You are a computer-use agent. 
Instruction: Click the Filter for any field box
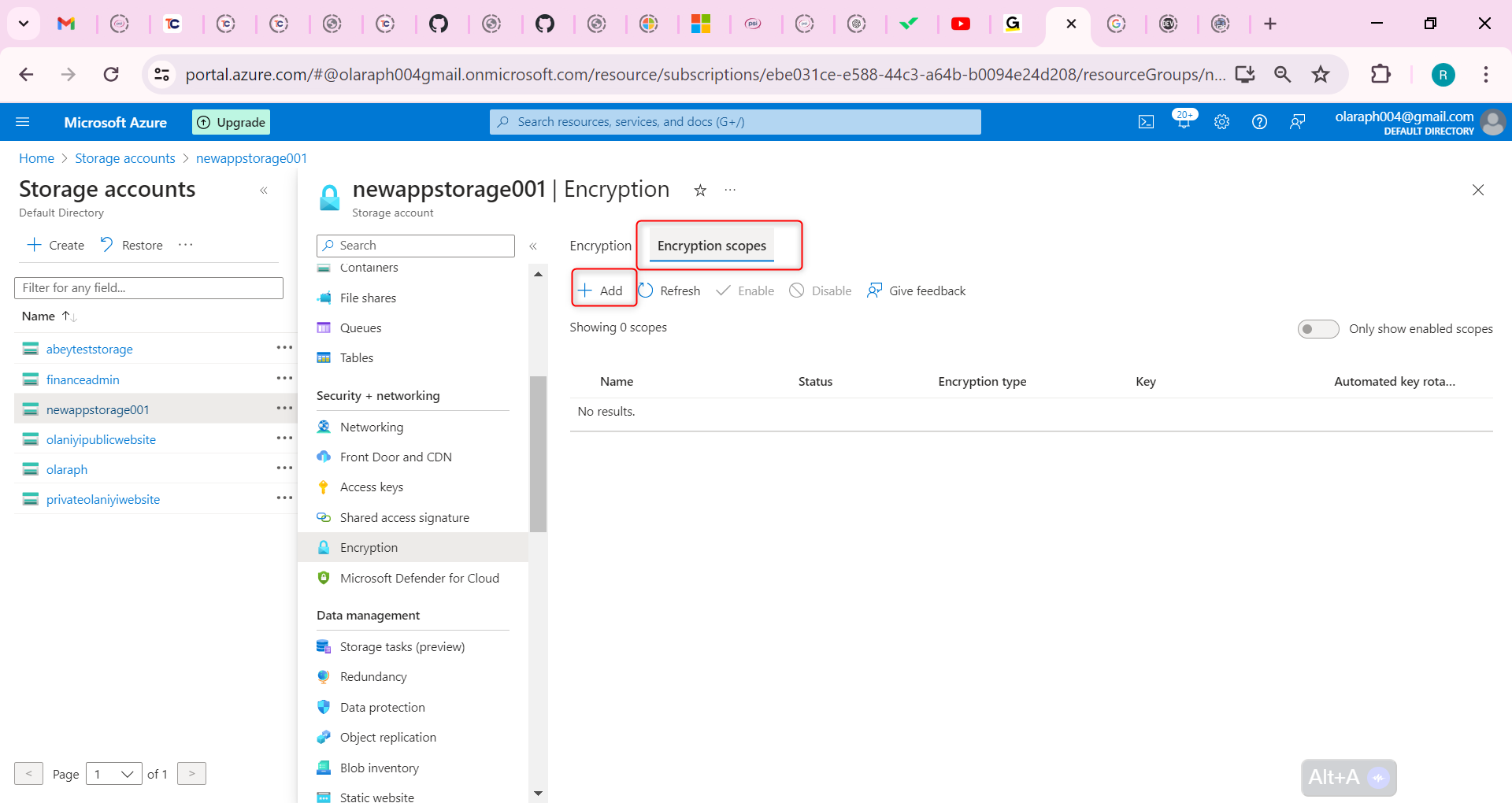pos(149,288)
